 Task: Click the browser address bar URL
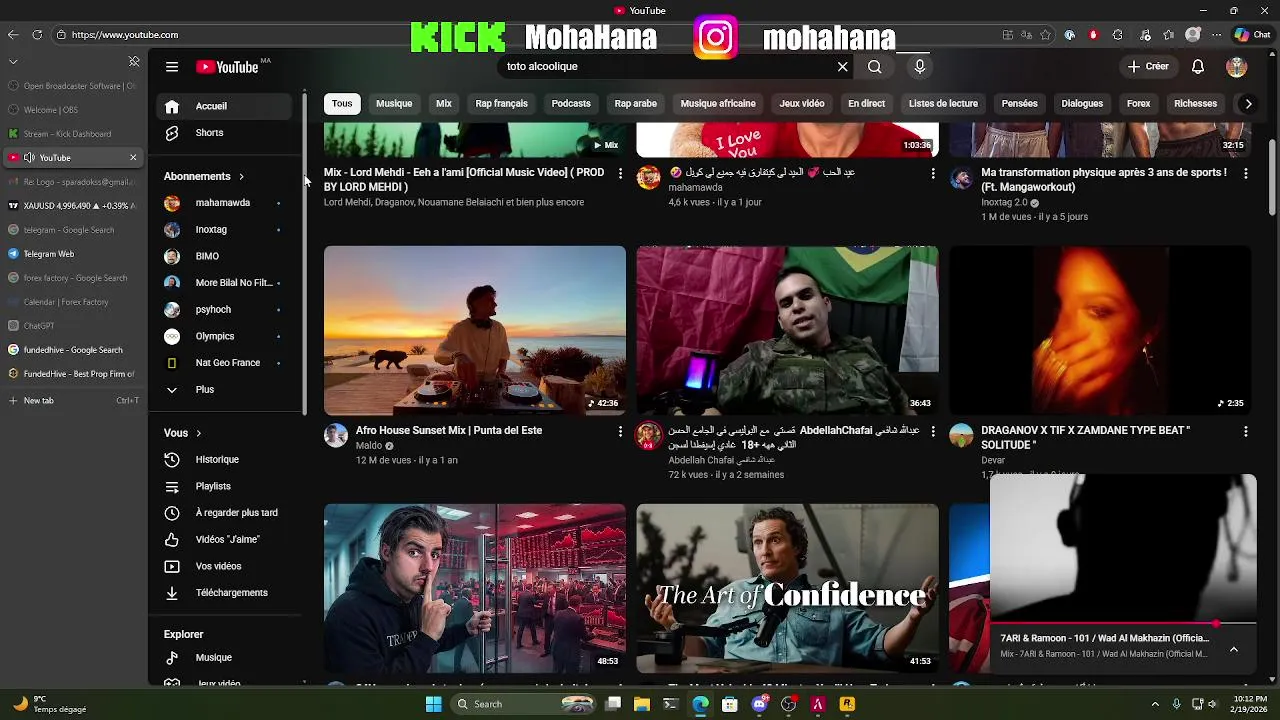pos(125,35)
